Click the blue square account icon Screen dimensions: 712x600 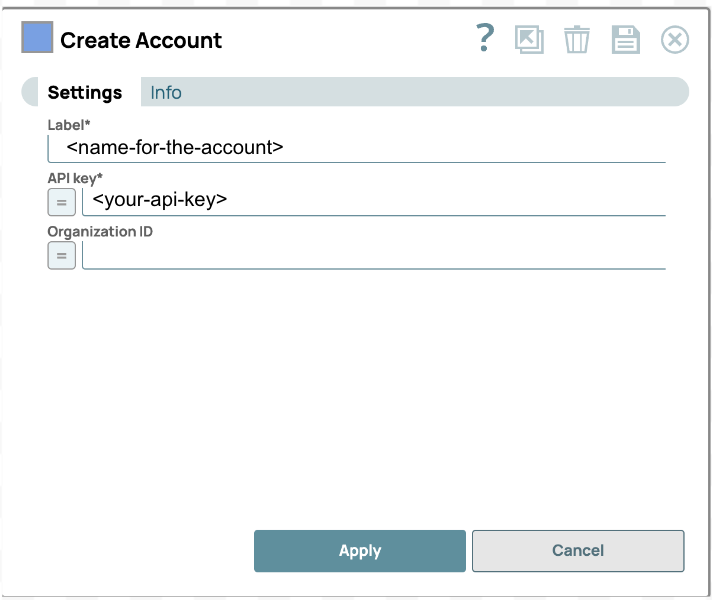(x=37, y=38)
